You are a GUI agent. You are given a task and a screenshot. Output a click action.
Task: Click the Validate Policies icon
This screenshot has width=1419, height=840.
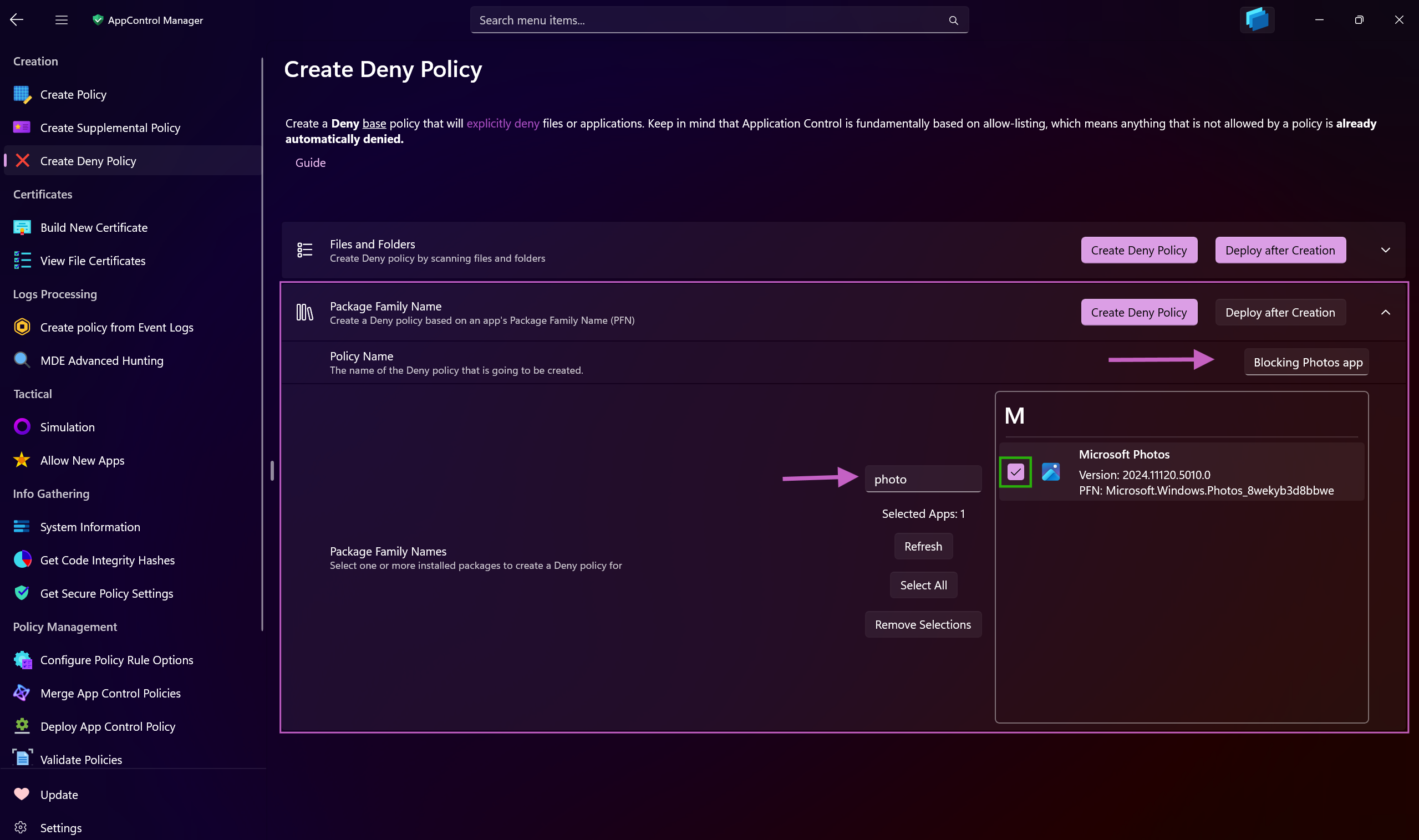click(x=22, y=759)
